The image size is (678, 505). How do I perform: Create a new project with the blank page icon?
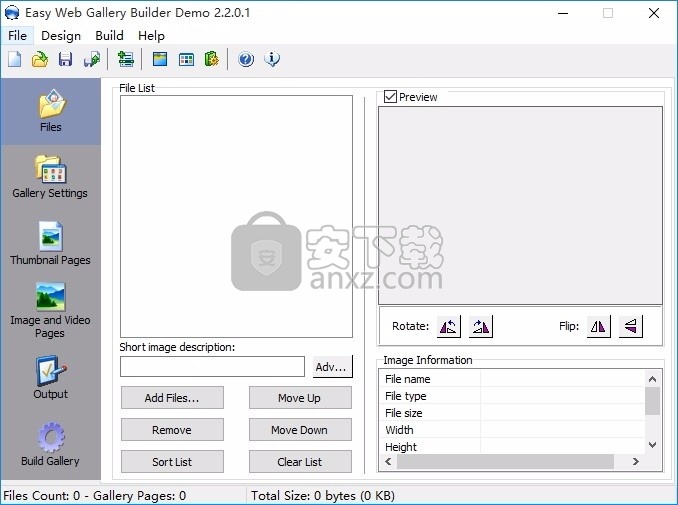coord(15,59)
